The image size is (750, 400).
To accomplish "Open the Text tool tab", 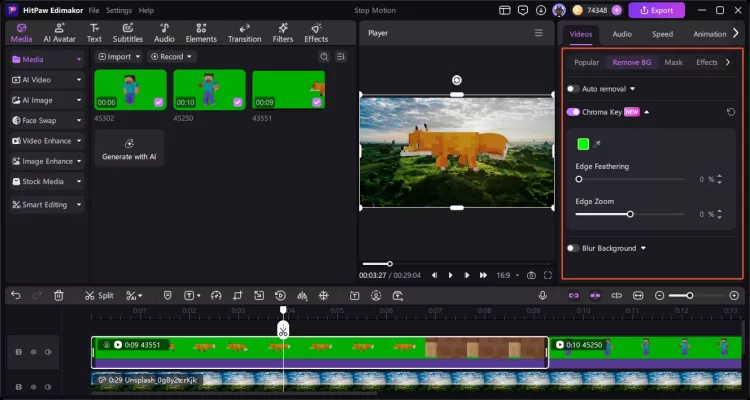I will pyautogui.click(x=94, y=33).
